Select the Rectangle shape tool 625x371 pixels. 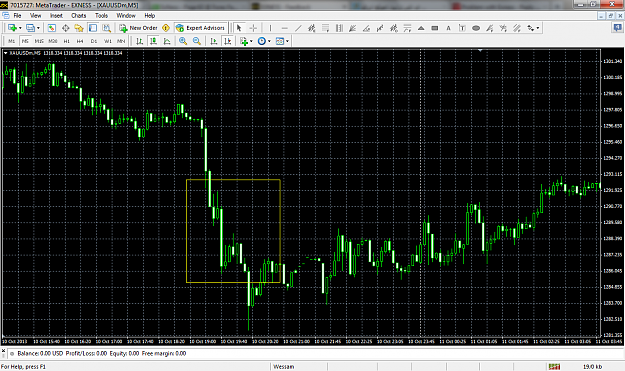click(x=435, y=28)
